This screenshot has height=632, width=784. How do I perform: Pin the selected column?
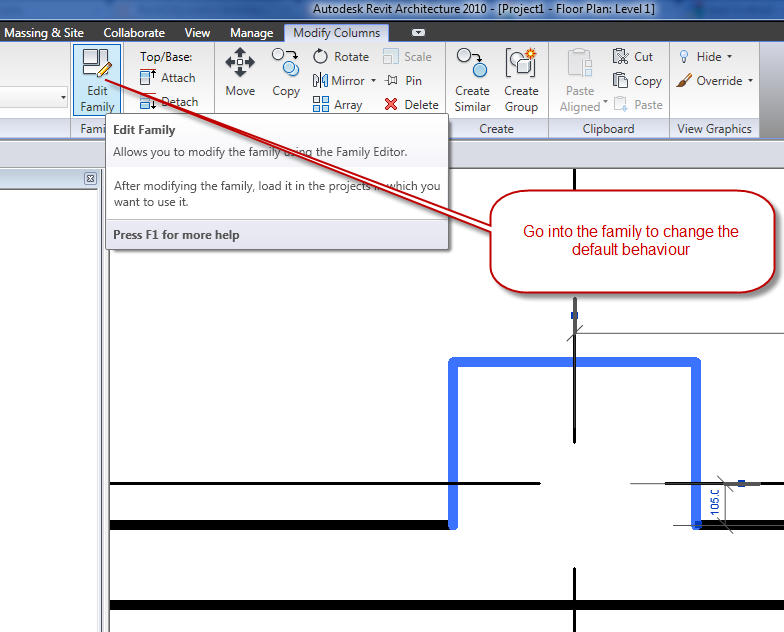[x=404, y=81]
